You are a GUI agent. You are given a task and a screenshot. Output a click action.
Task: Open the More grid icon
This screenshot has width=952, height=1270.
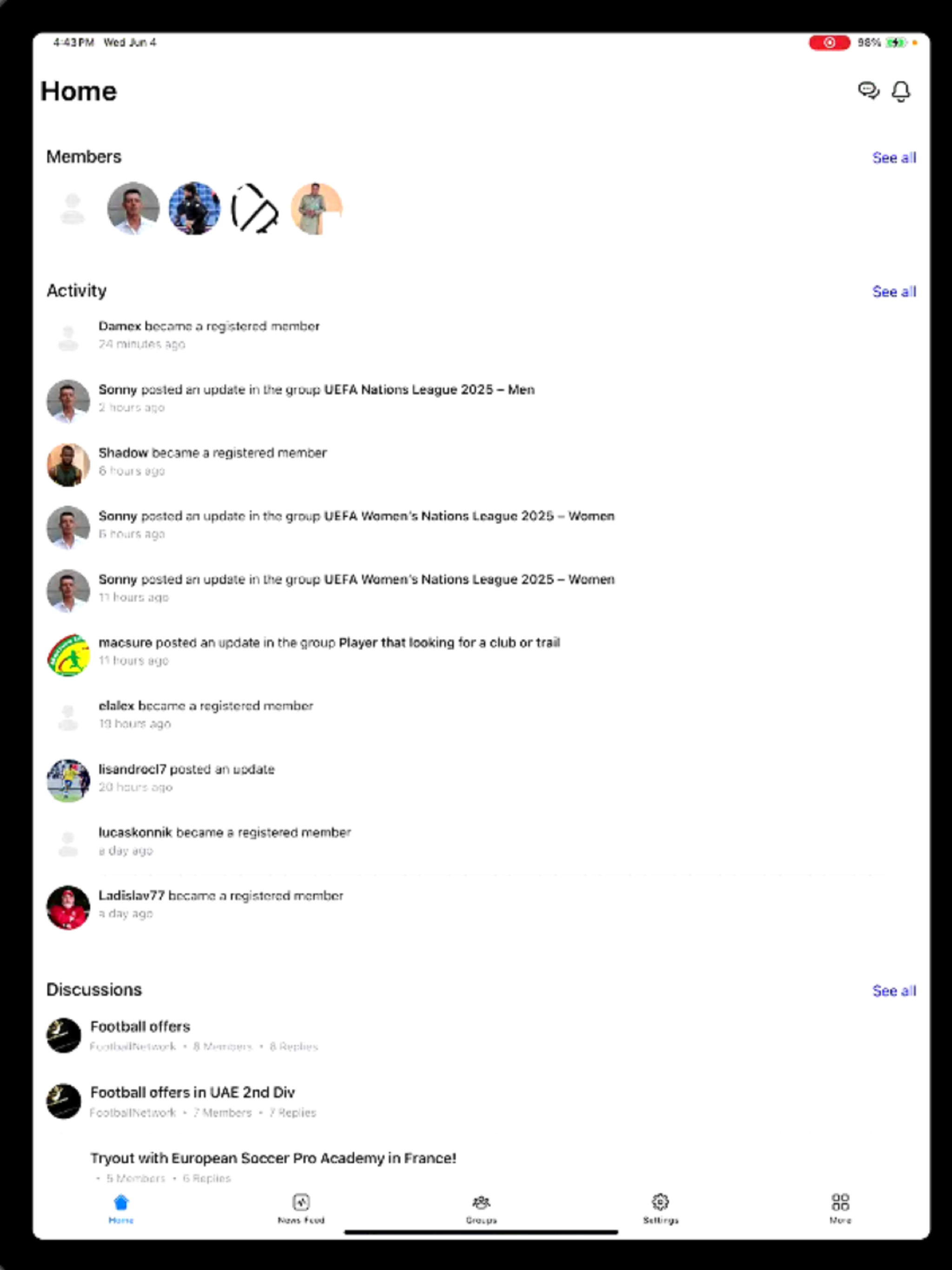[840, 1202]
